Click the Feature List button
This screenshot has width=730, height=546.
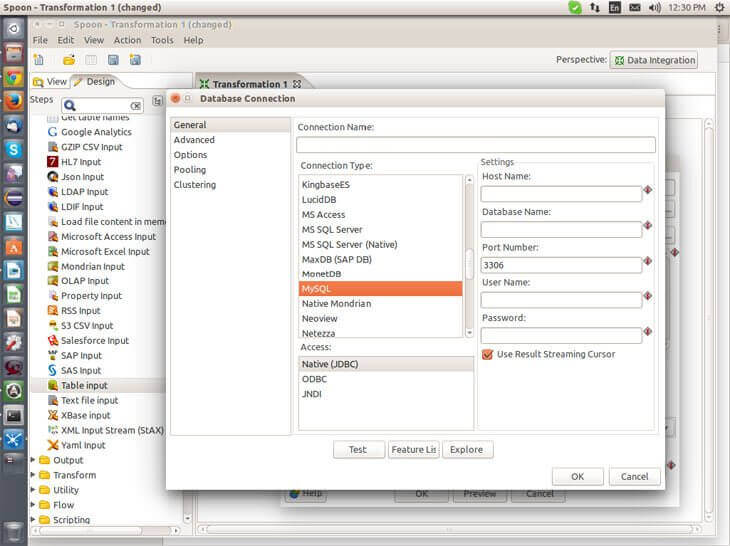(413, 450)
